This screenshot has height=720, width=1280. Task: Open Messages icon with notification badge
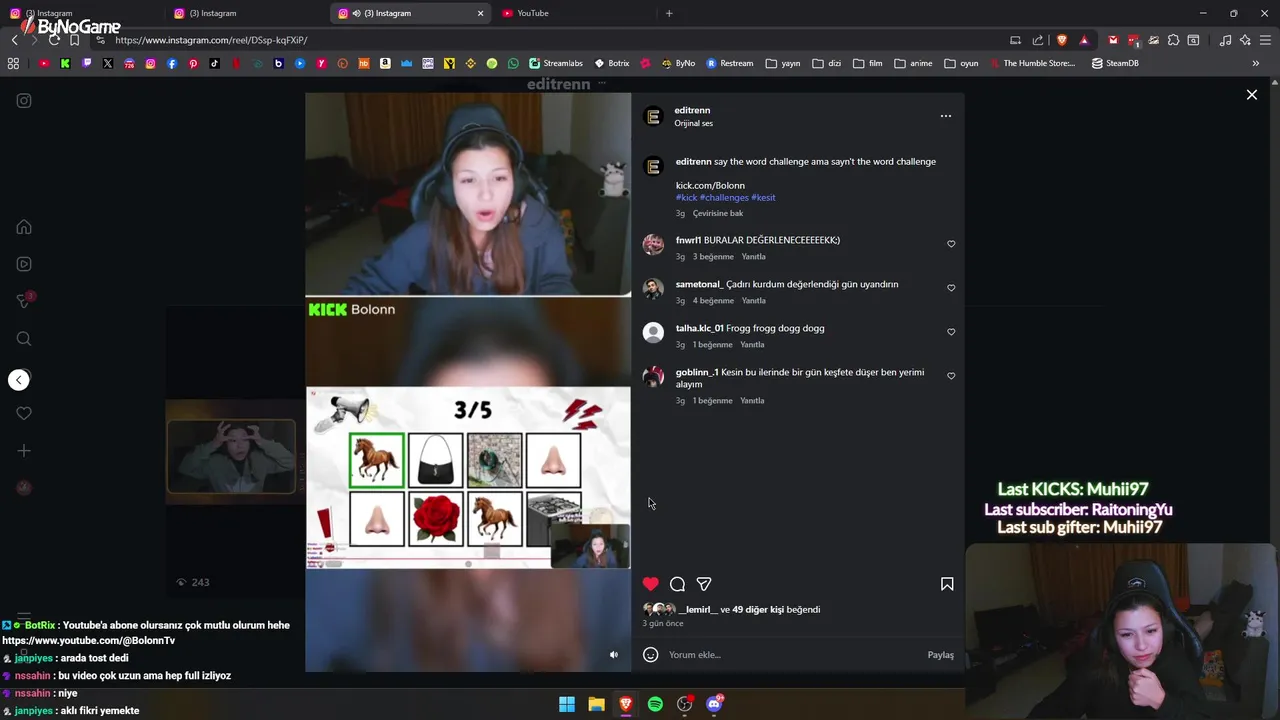[24, 301]
